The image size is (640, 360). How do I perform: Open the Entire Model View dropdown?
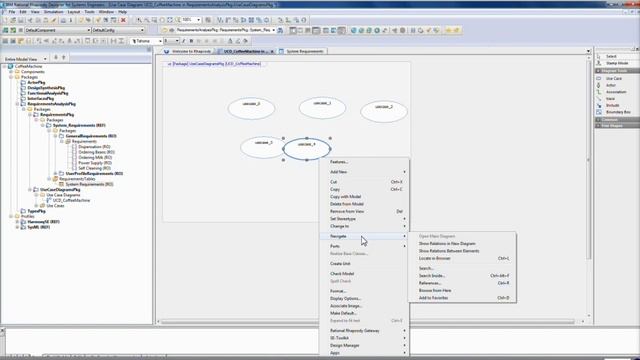tap(44, 59)
